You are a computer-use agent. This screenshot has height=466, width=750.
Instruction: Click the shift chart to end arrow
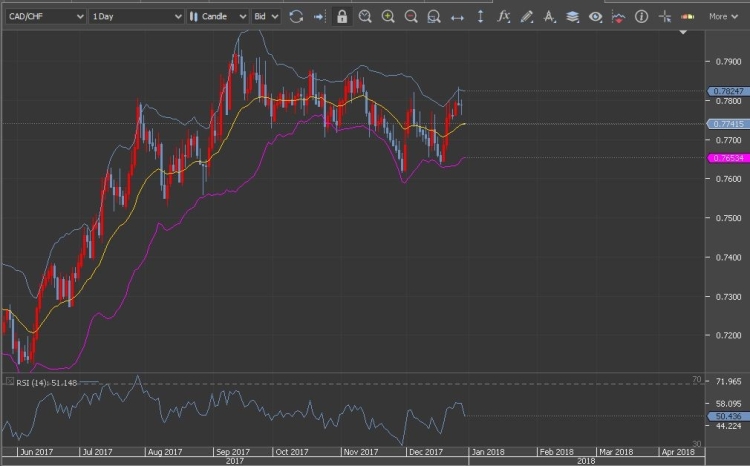click(319, 16)
